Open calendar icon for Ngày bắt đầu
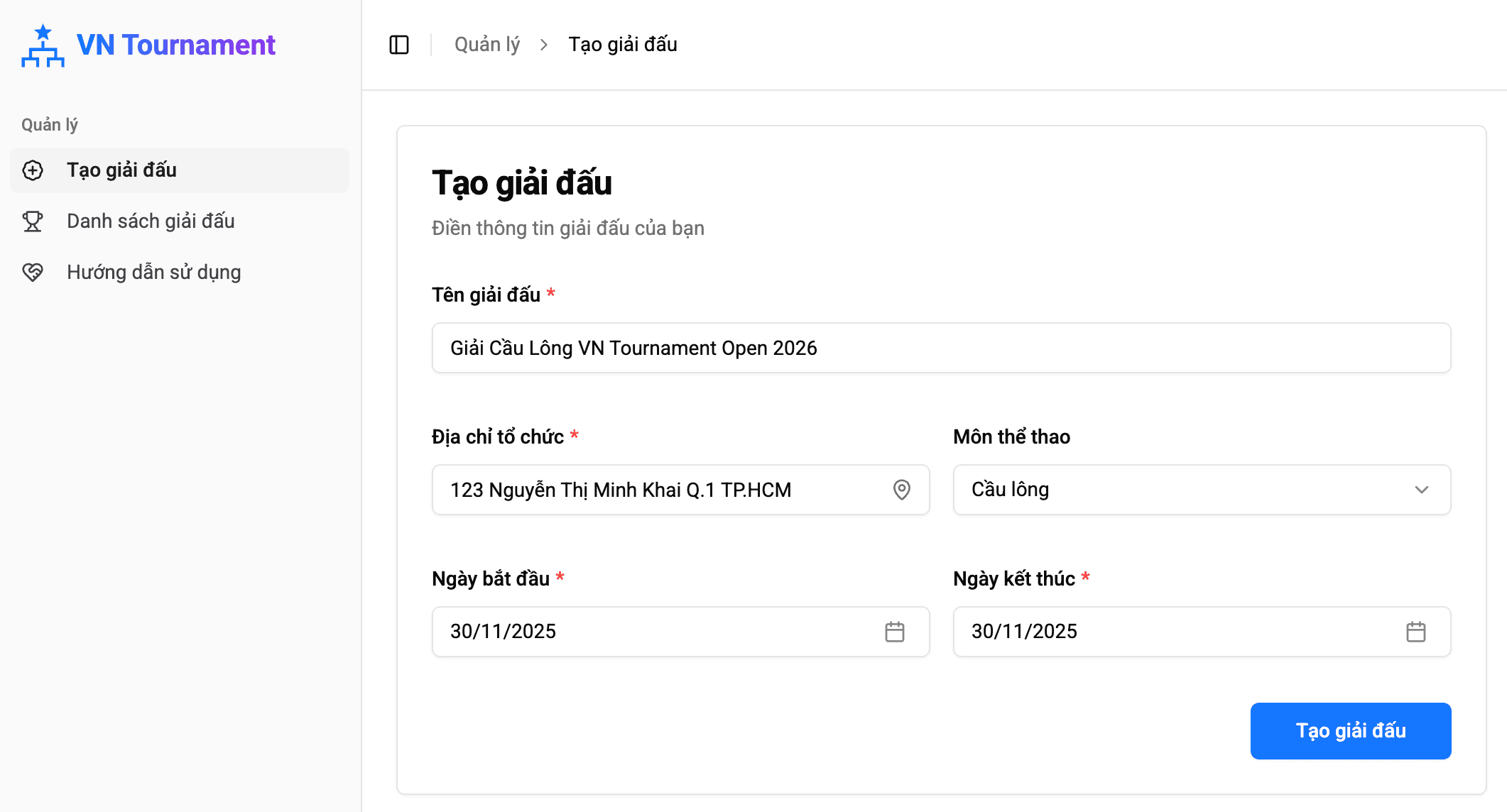The height and width of the screenshot is (812, 1507). (895, 632)
